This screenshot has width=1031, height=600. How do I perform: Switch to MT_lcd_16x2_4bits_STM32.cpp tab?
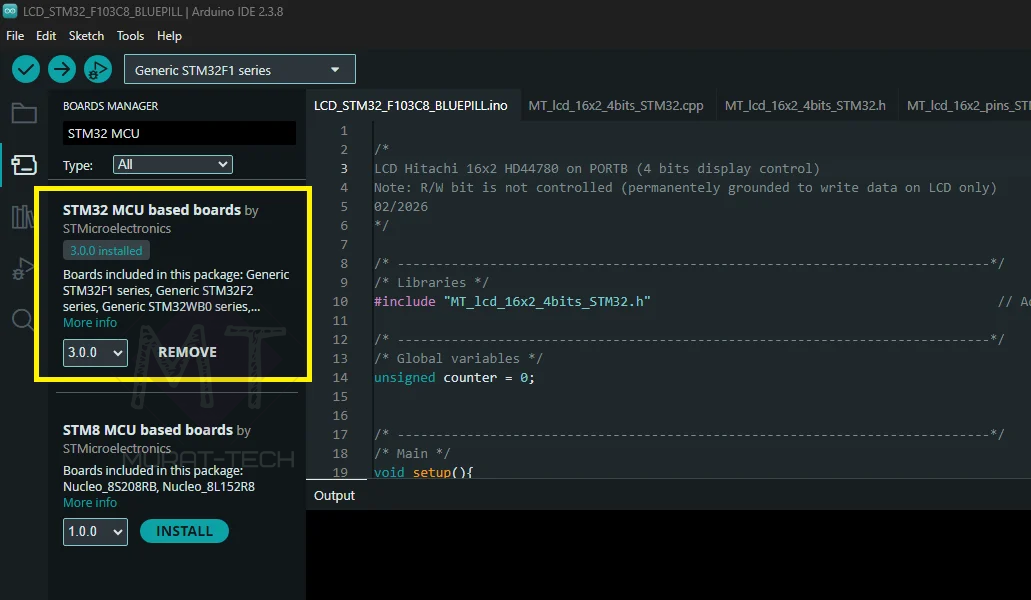(x=615, y=105)
